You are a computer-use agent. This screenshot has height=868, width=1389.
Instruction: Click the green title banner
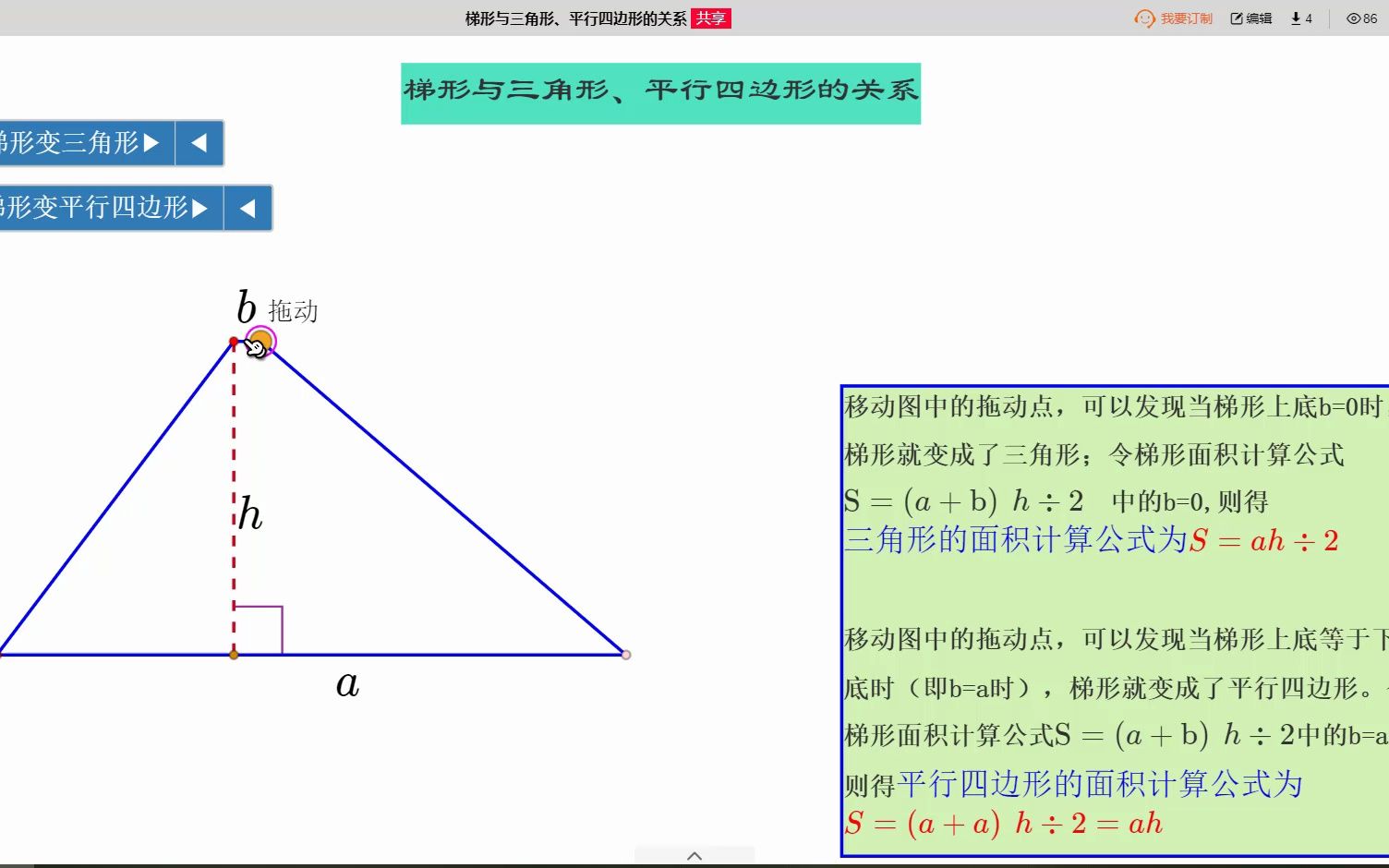(660, 93)
